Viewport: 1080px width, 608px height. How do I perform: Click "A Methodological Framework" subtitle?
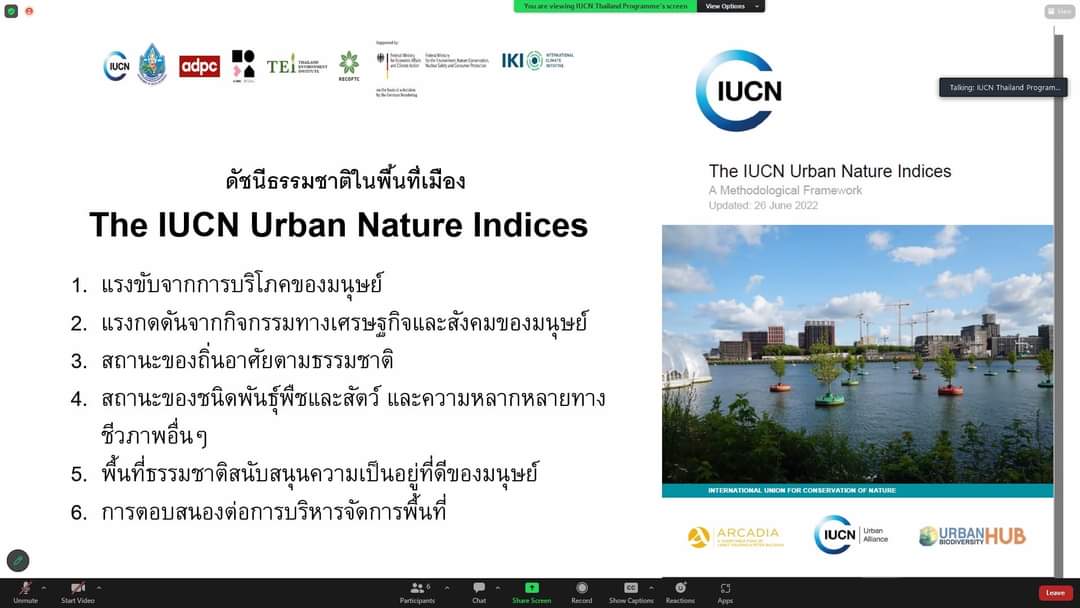785,190
